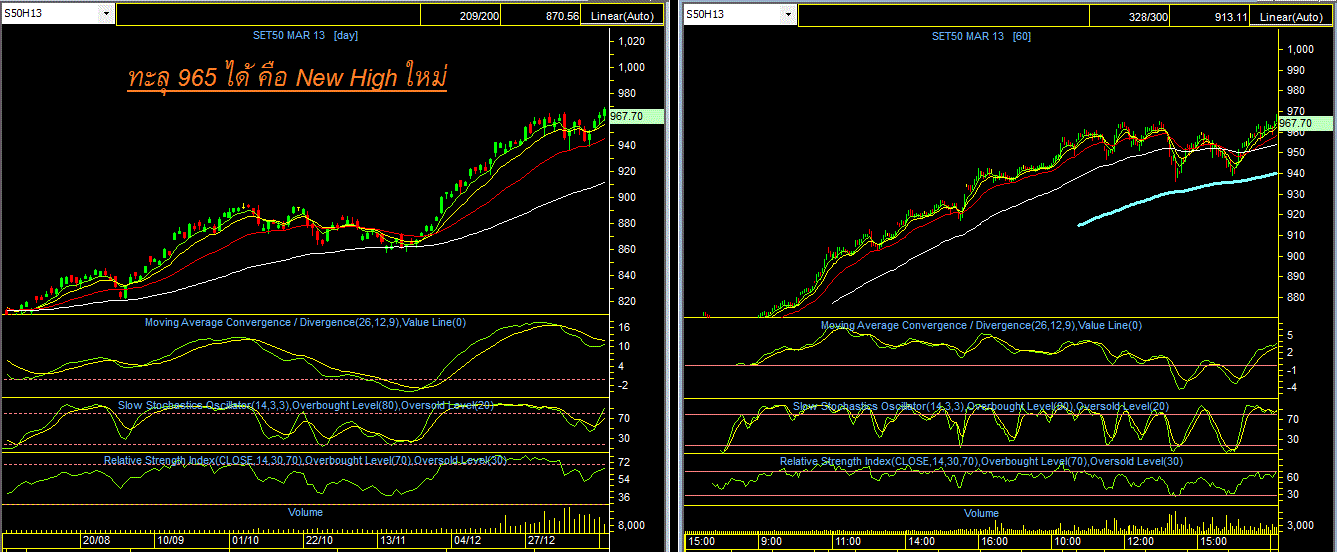Click the 72 value on the daily RSI scale

[x=624, y=463]
